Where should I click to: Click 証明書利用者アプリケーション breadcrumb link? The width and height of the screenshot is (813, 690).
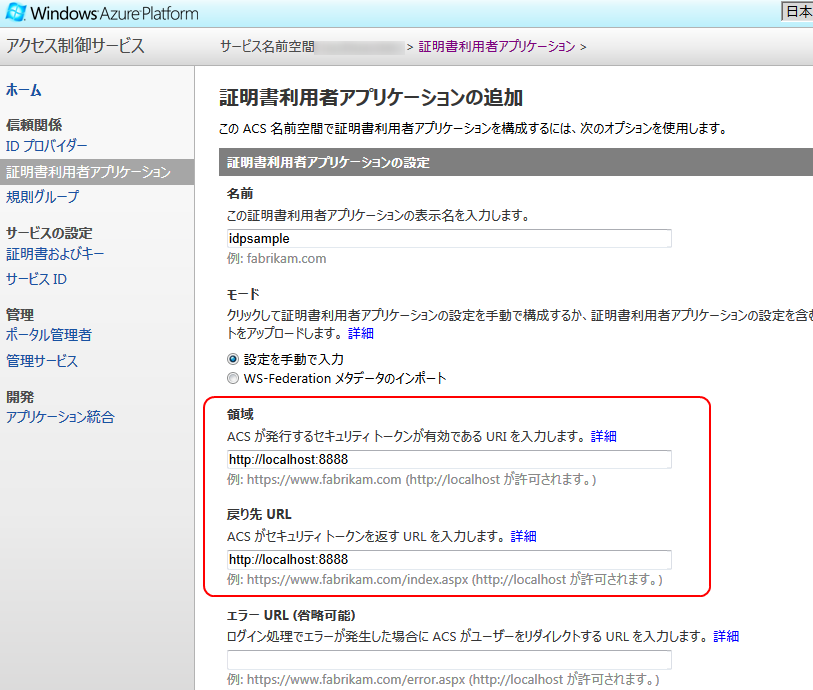click(496, 46)
